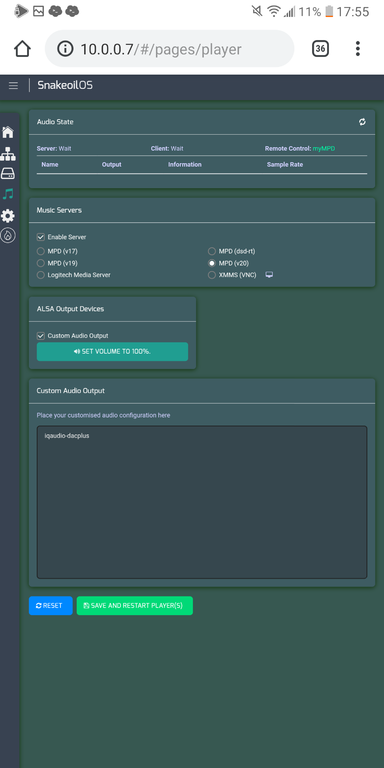Tap the battery status icon
The height and width of the screenshot is (768, 384).
tap(329, 11)
